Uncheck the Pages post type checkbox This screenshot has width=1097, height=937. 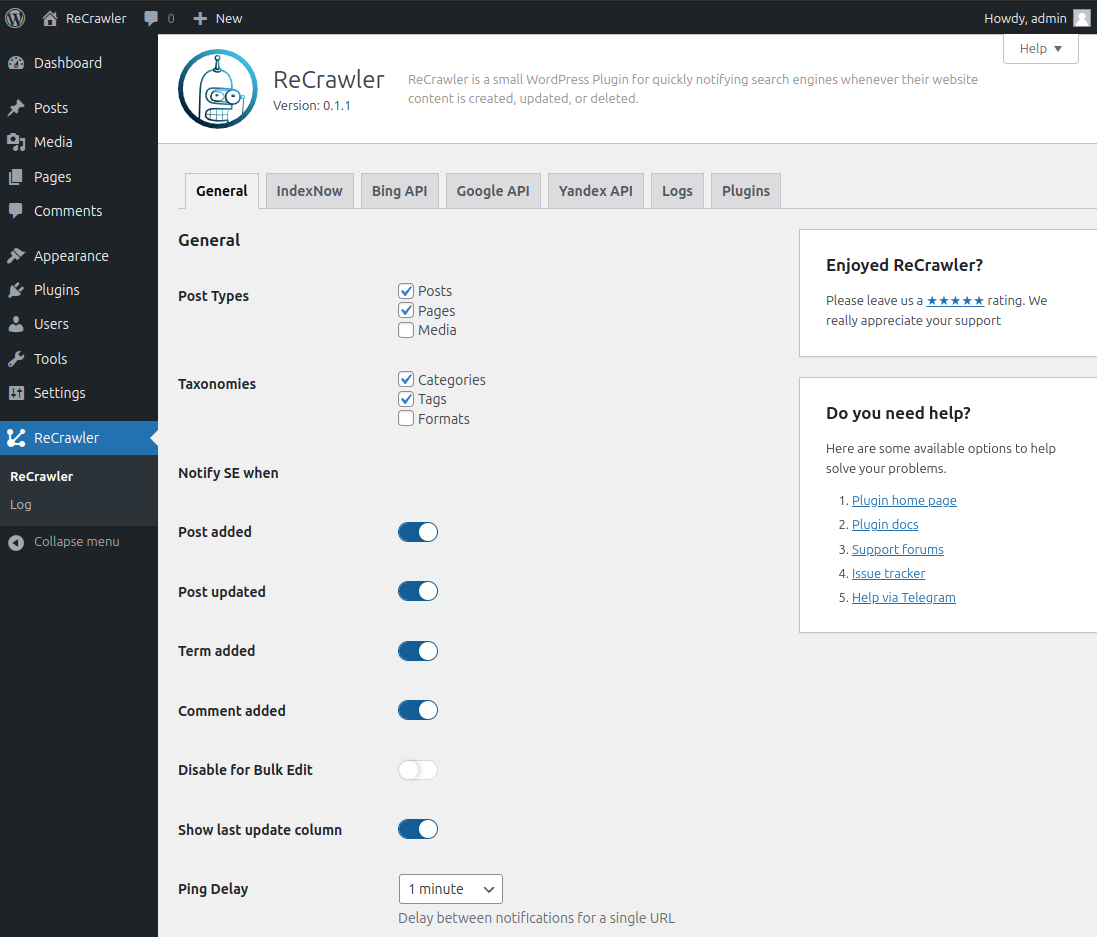406,310
